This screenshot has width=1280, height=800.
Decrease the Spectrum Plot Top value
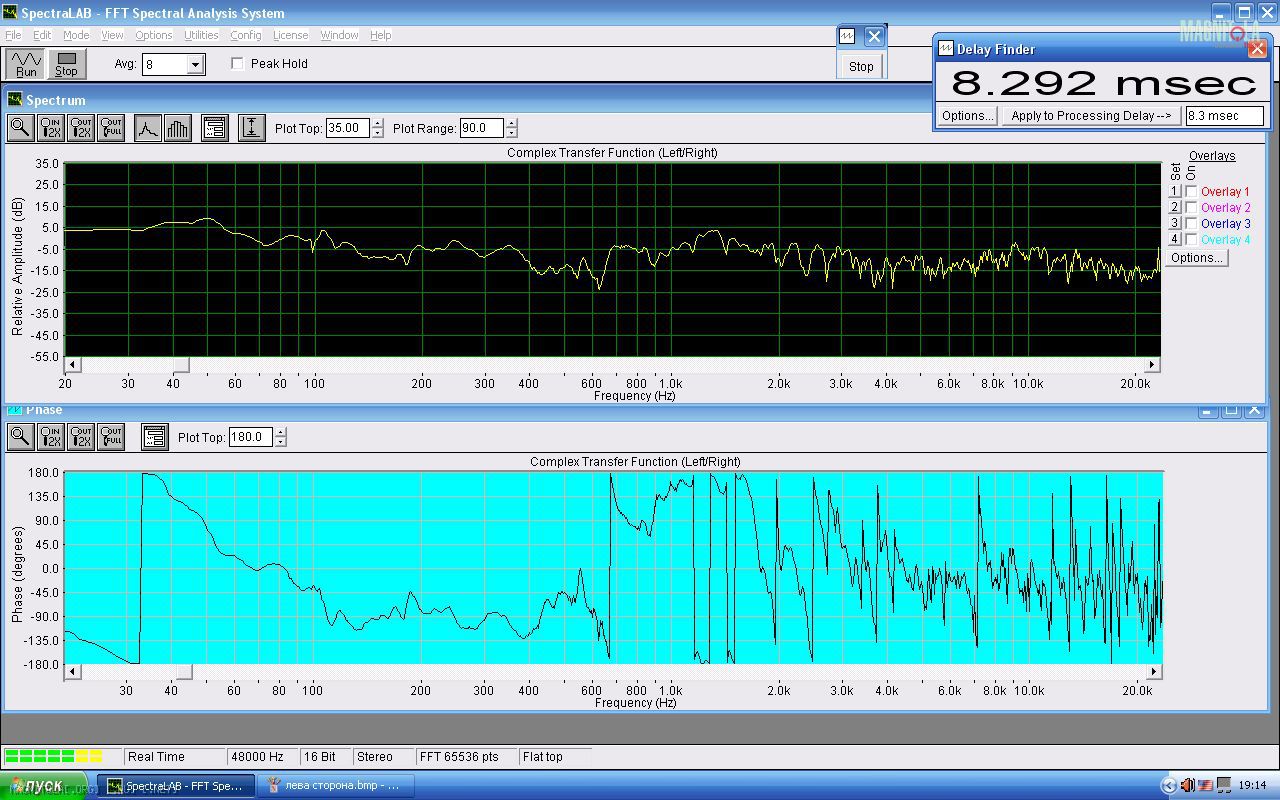click(x=377, y=133)
